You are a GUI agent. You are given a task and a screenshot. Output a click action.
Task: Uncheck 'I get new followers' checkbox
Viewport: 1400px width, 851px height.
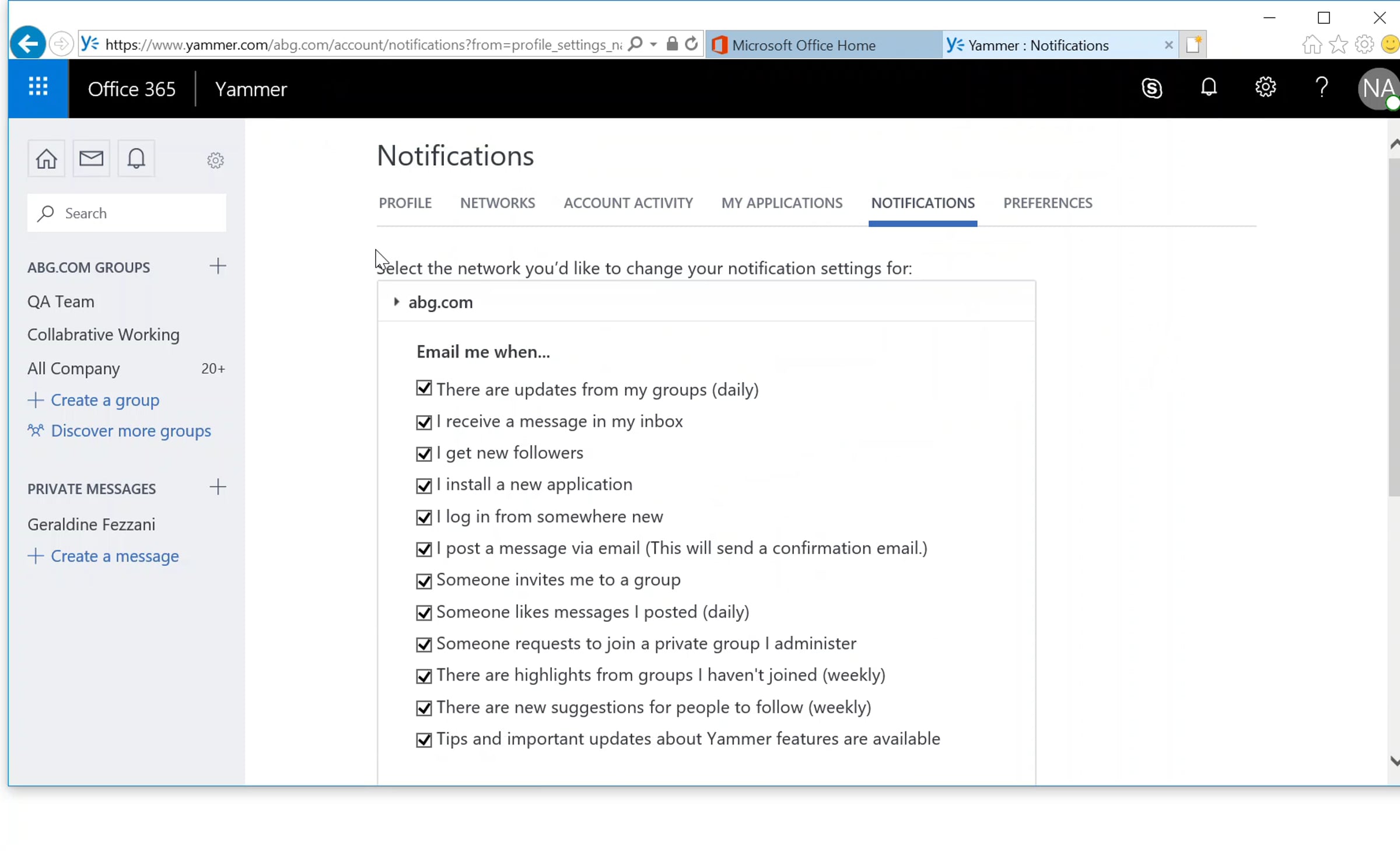[424, 454]
